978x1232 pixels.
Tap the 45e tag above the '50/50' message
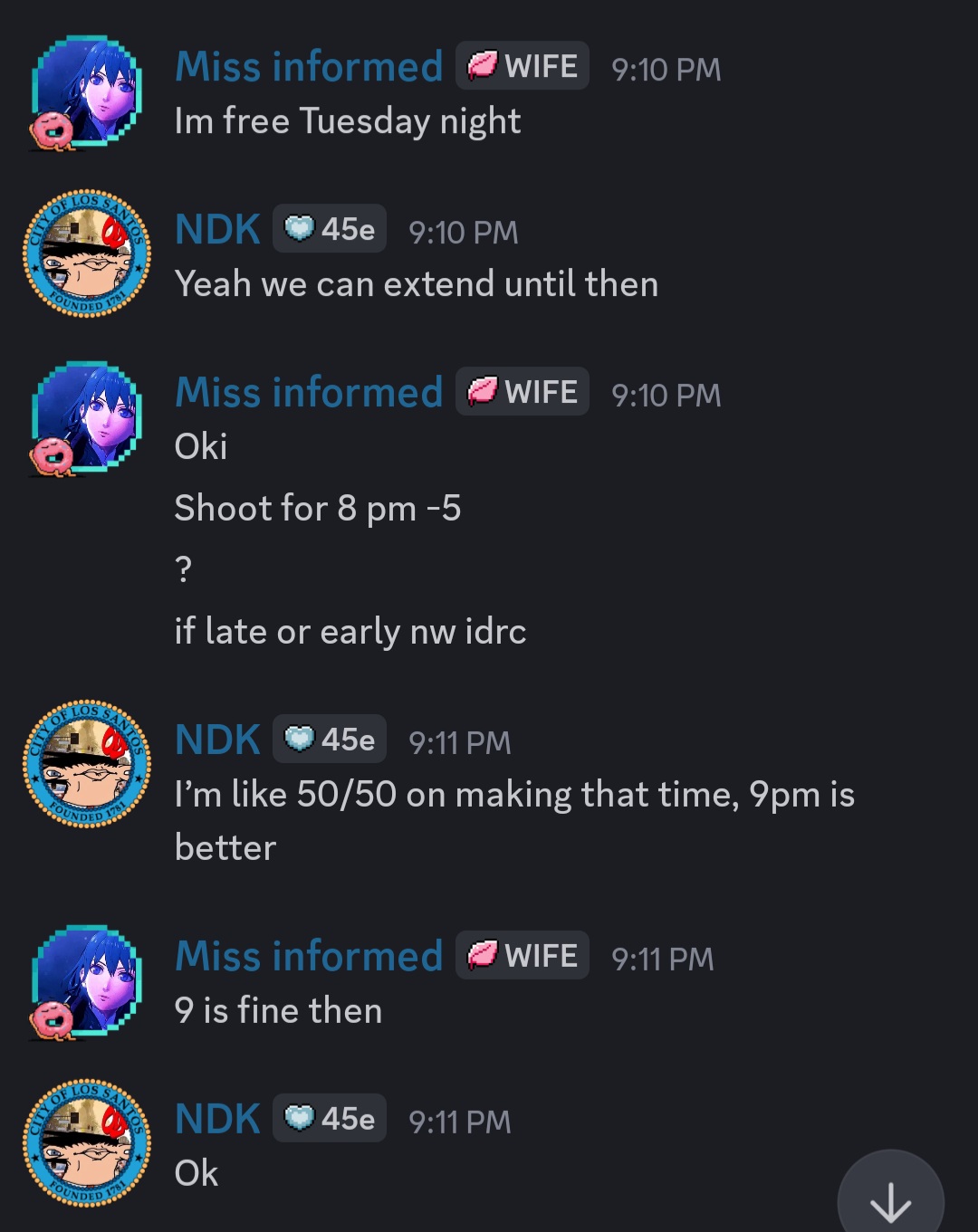coord(330,739)
